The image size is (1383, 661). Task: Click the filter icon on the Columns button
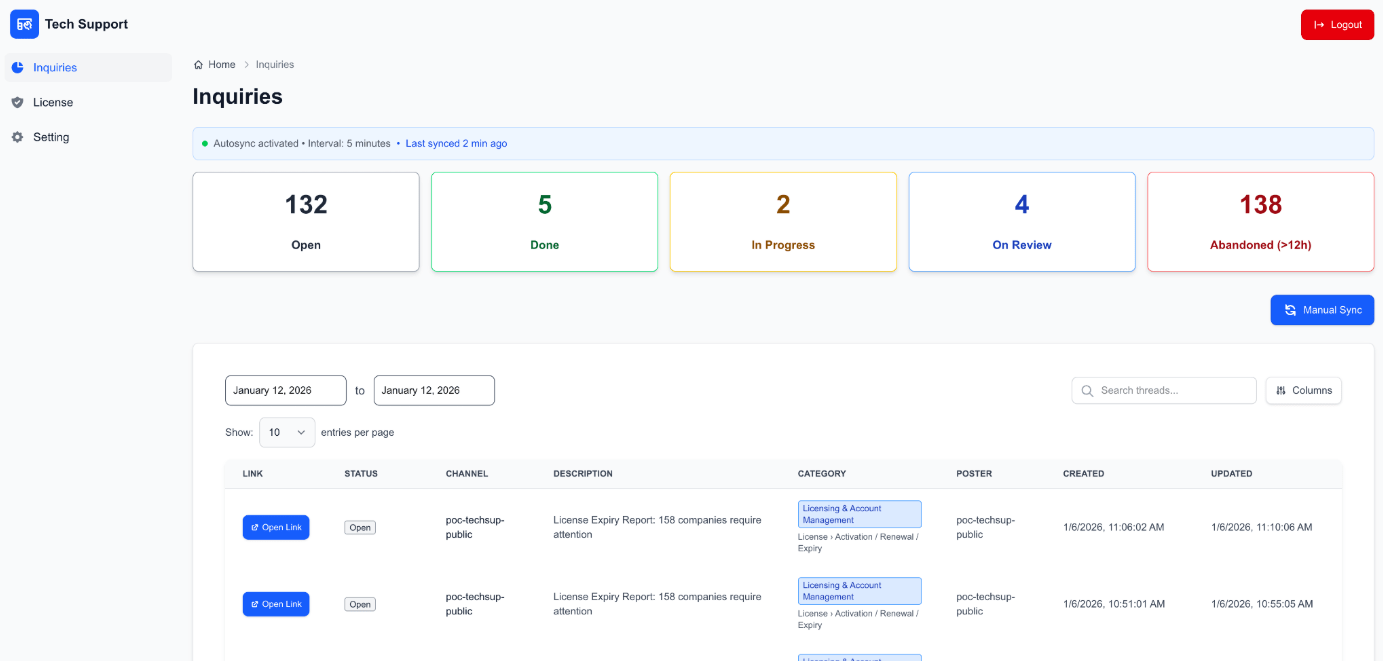point(1282,390)
